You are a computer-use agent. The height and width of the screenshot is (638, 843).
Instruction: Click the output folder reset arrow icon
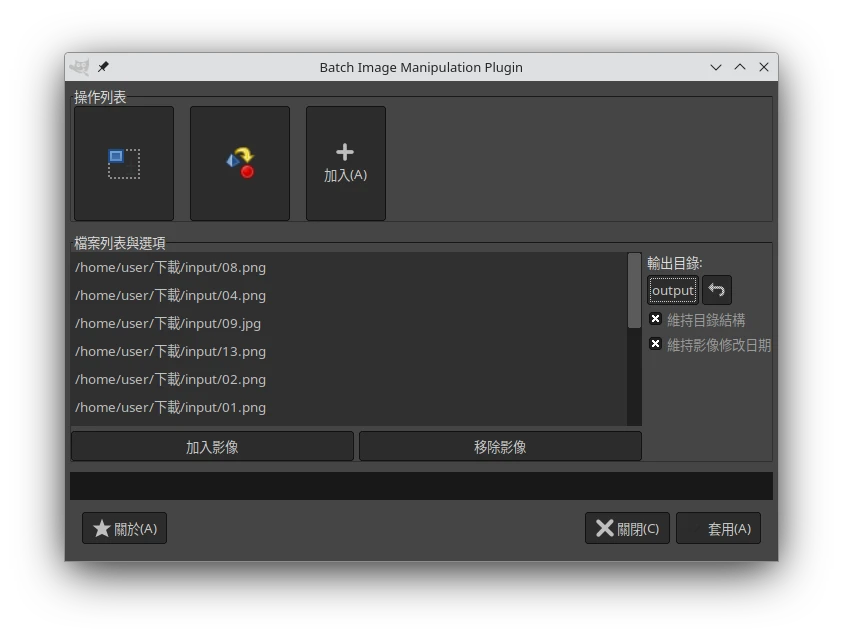716,290
